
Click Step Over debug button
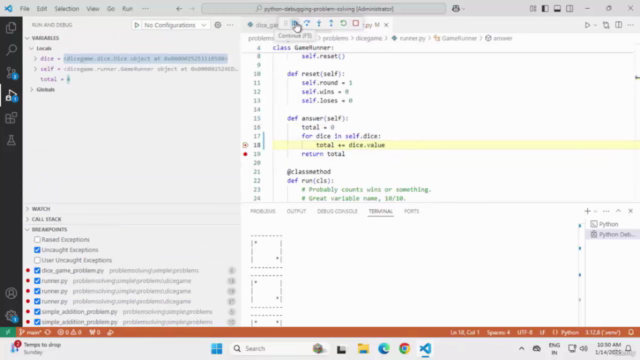point(307,24)
